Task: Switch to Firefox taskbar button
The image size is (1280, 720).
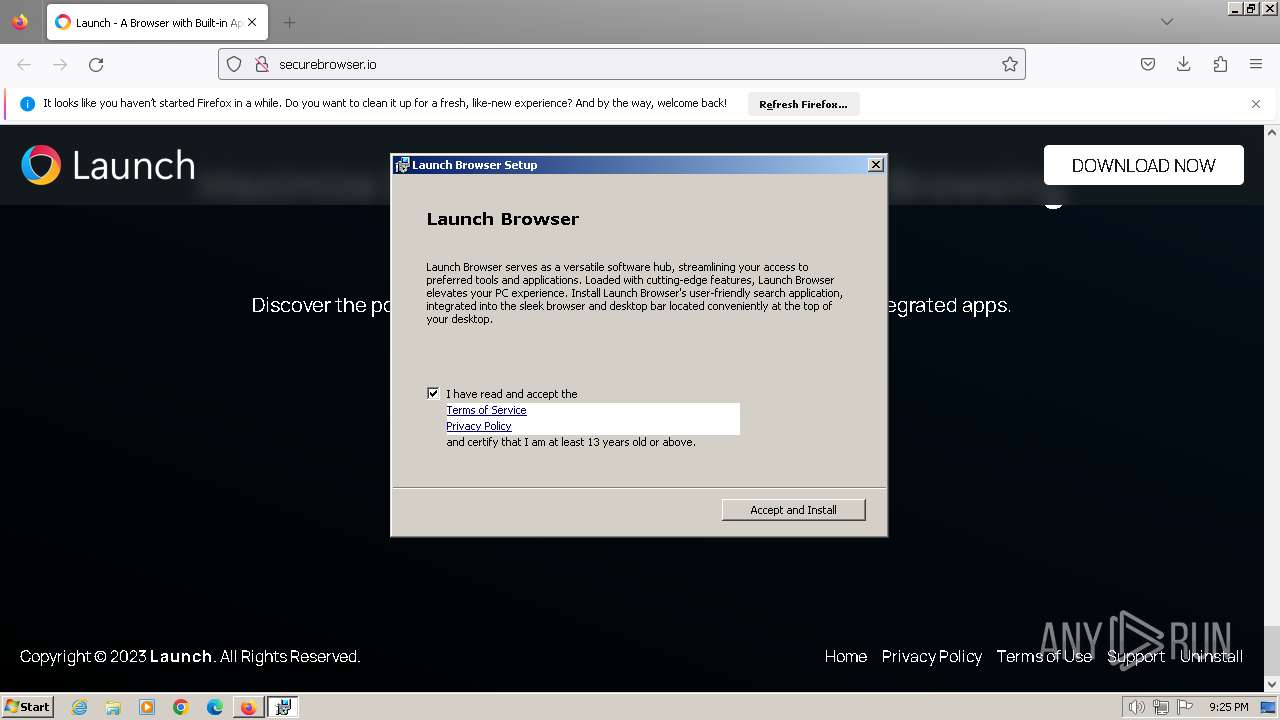Action: tap(248, 707)
